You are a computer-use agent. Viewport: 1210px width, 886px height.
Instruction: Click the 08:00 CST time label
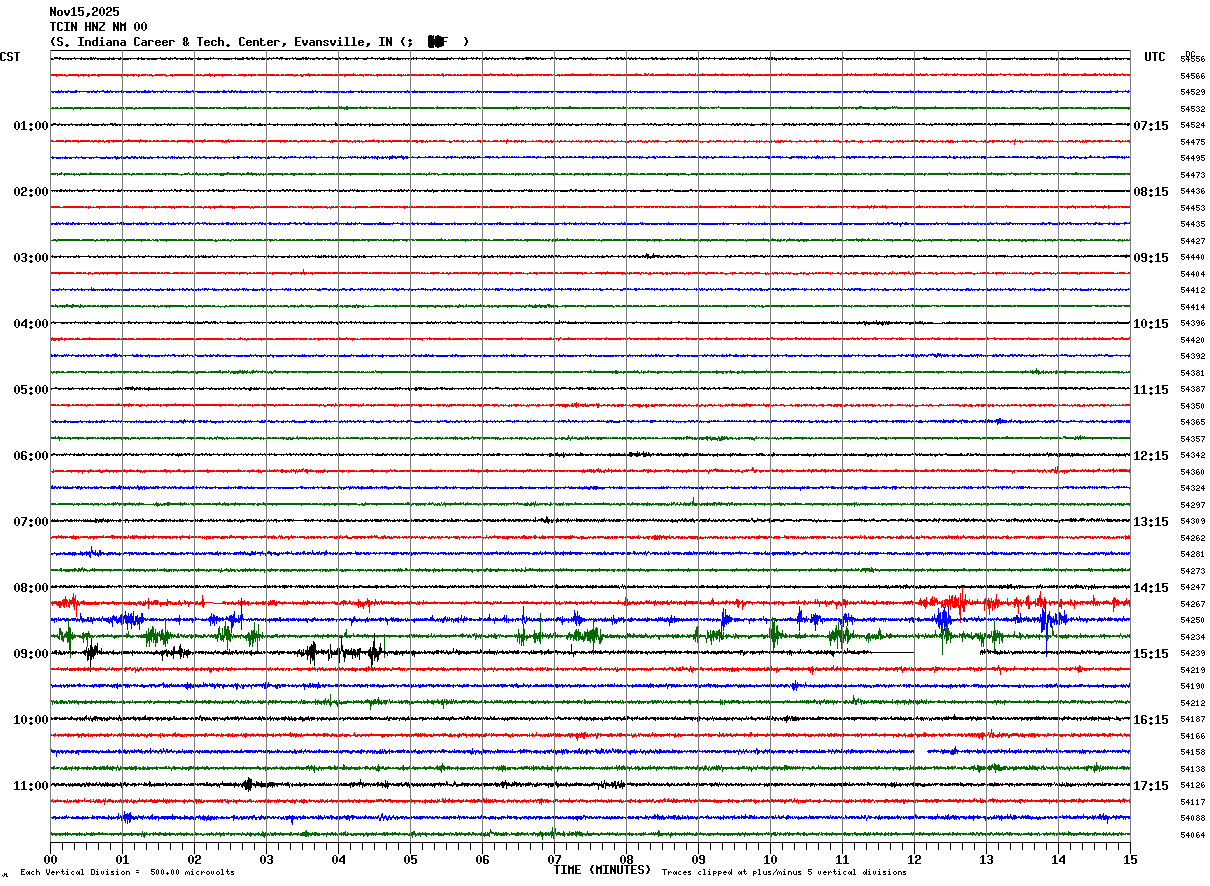click(x=30, y=588)
